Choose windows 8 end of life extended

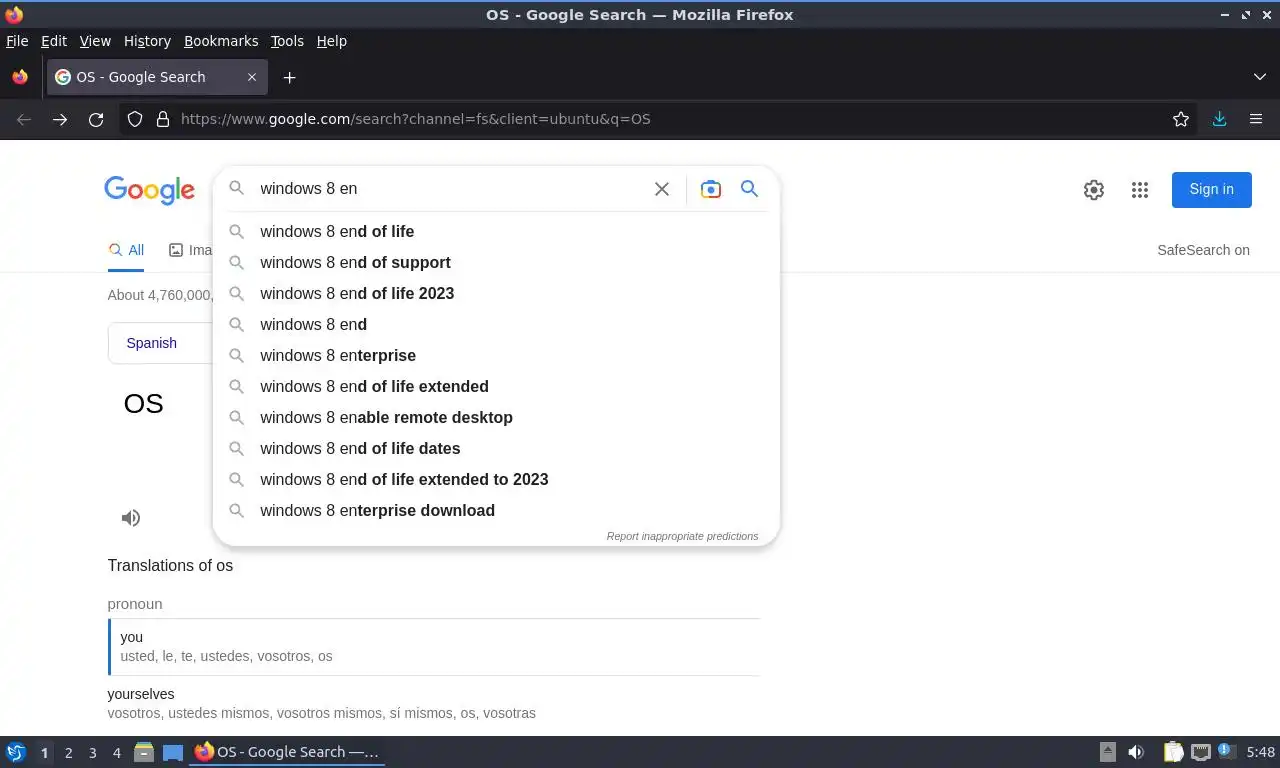coord(496,386)
